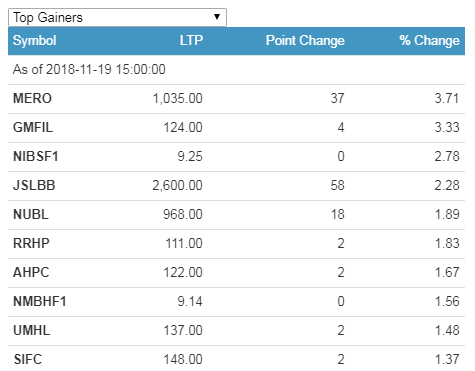Screen dimensions: 475x371
Task: Open the Top Gainers dropdown
Action: pos(117,17)
